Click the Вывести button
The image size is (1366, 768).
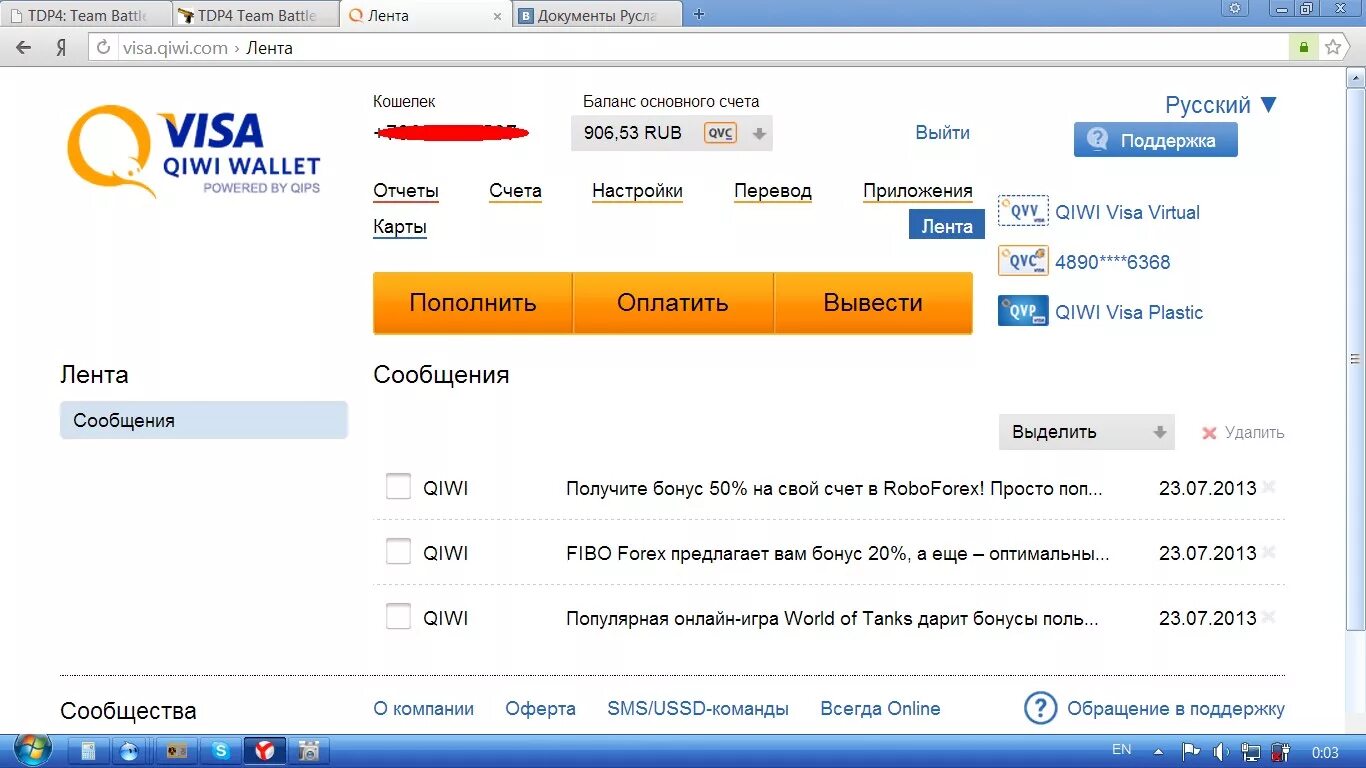pos(873,302)
